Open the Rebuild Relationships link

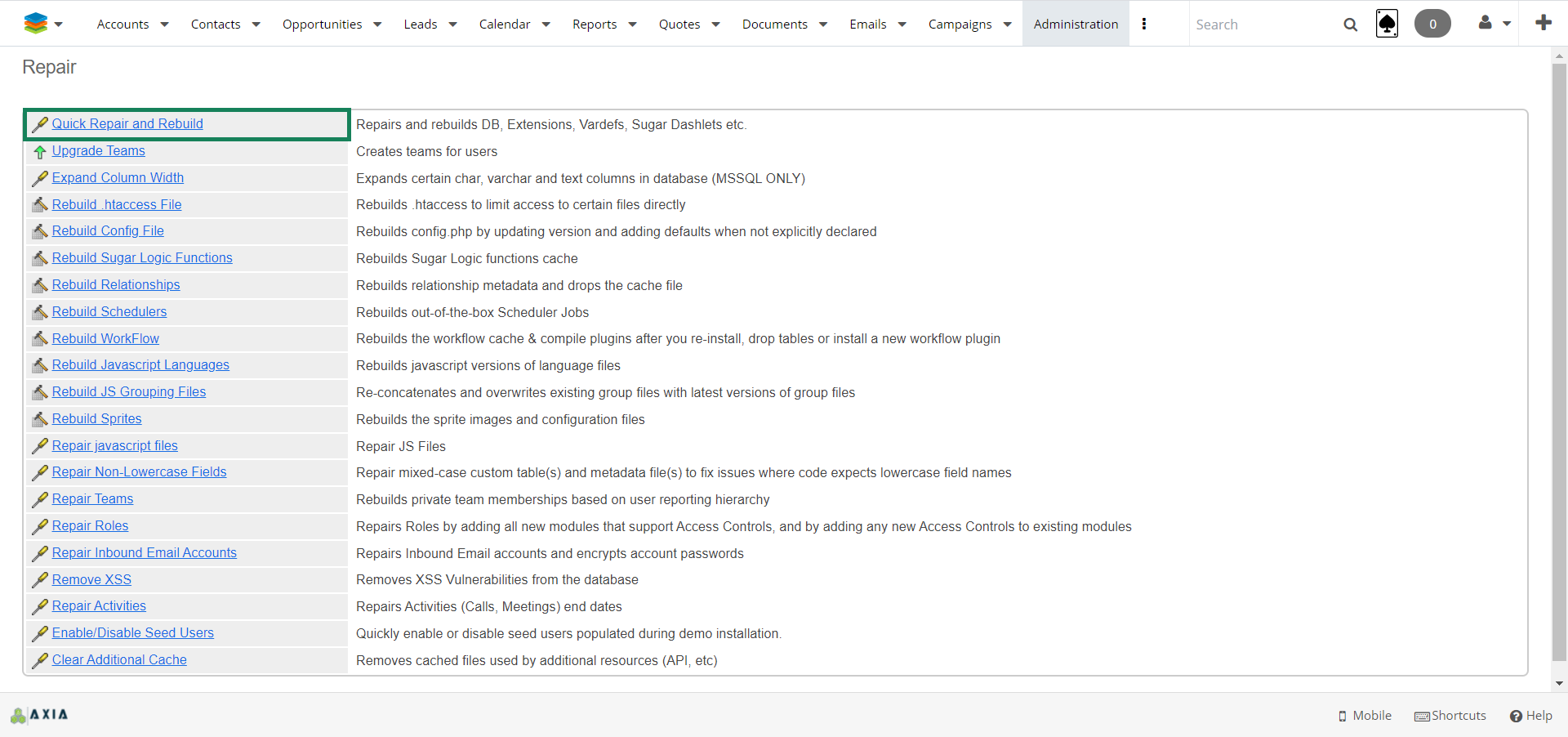[116, 285]
